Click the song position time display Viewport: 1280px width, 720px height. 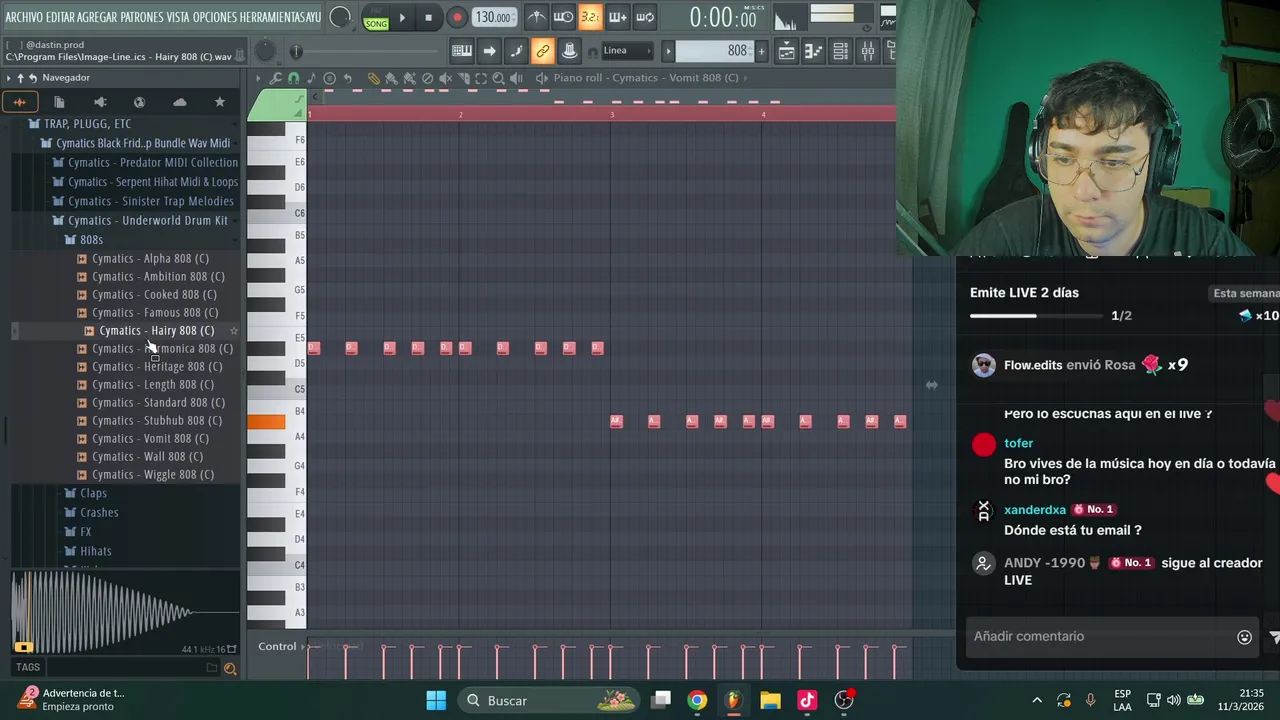724,18
